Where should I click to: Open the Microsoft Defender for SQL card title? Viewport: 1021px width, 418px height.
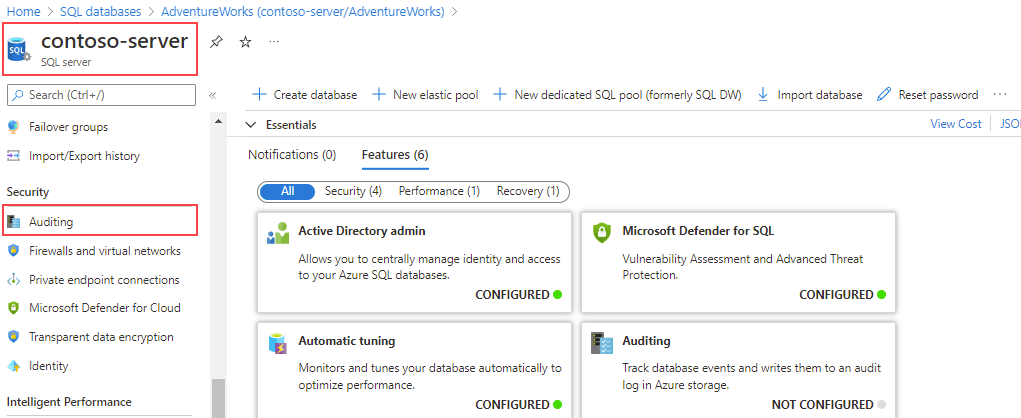pos(698,230)
